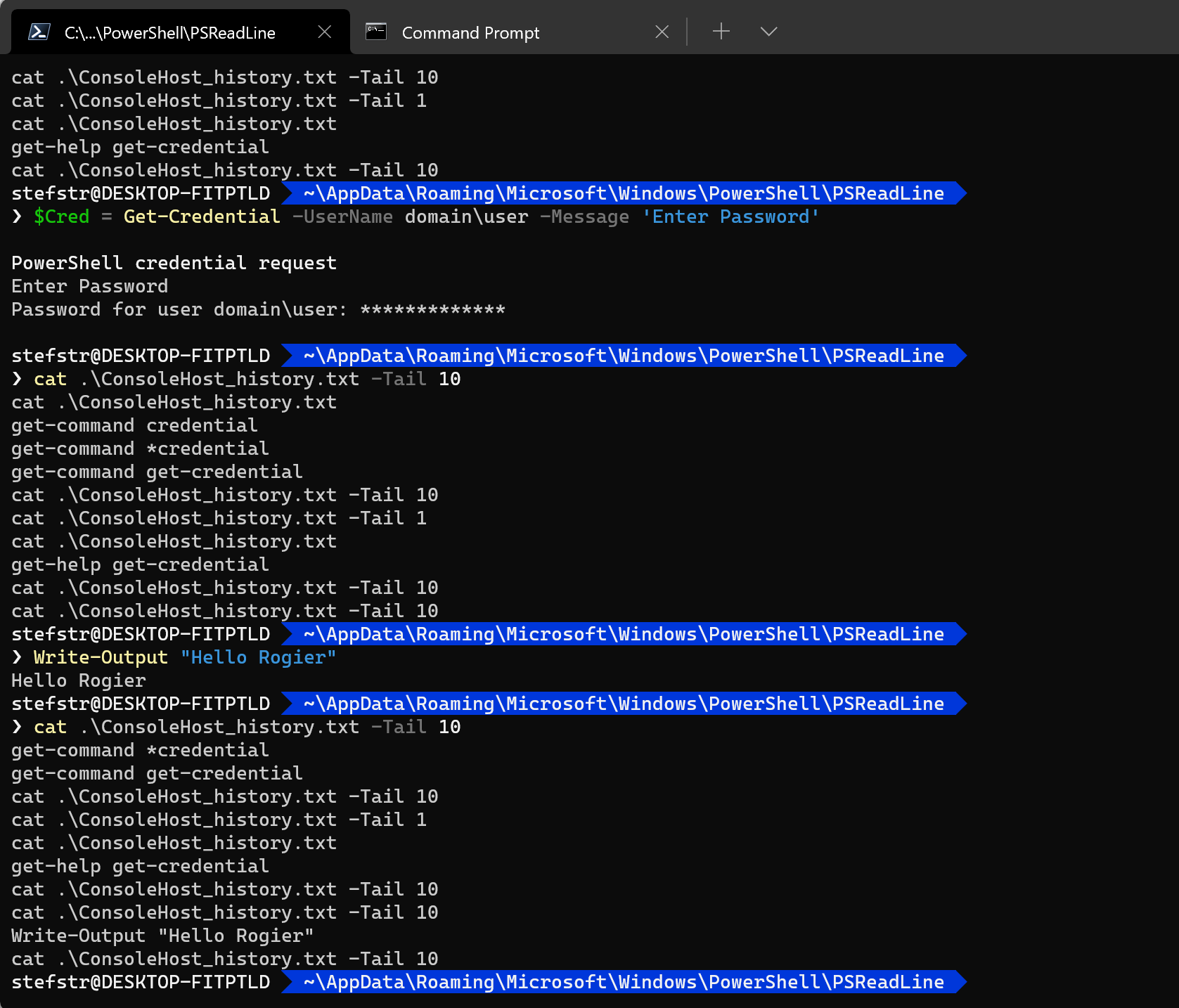Open the new-tab dropdown chevron
Viewport: 1179px width, 1008px height.
768,31
